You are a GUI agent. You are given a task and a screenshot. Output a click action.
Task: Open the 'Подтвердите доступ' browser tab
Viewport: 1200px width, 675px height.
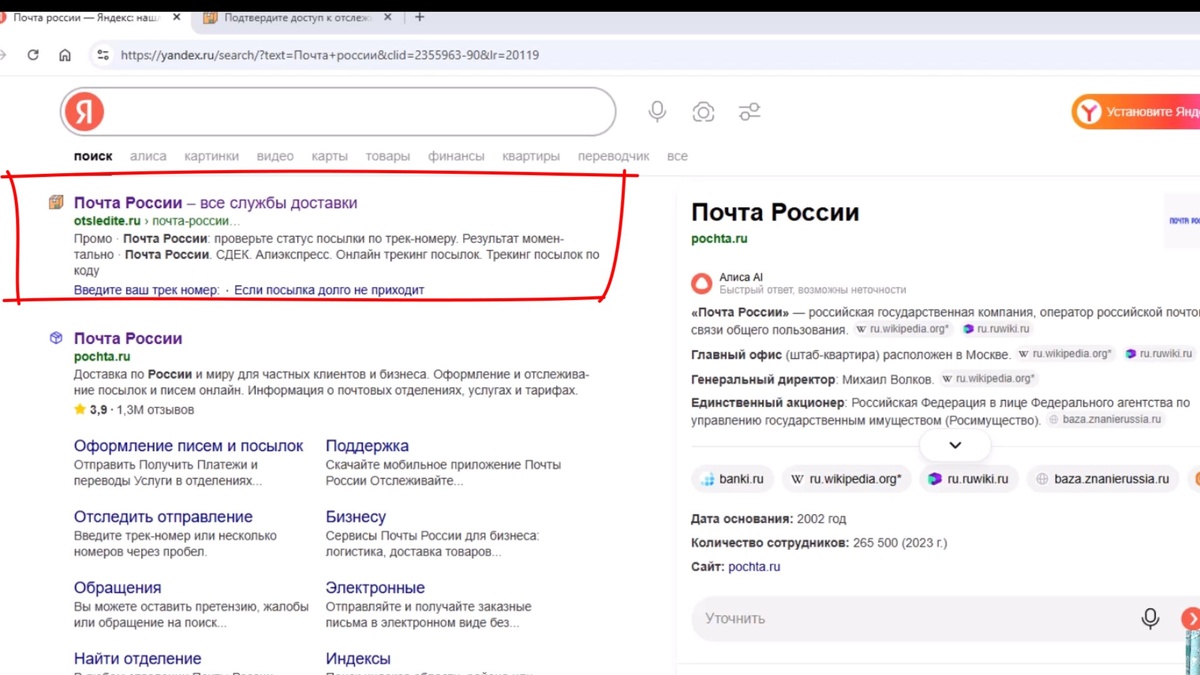tap(285, 17)
